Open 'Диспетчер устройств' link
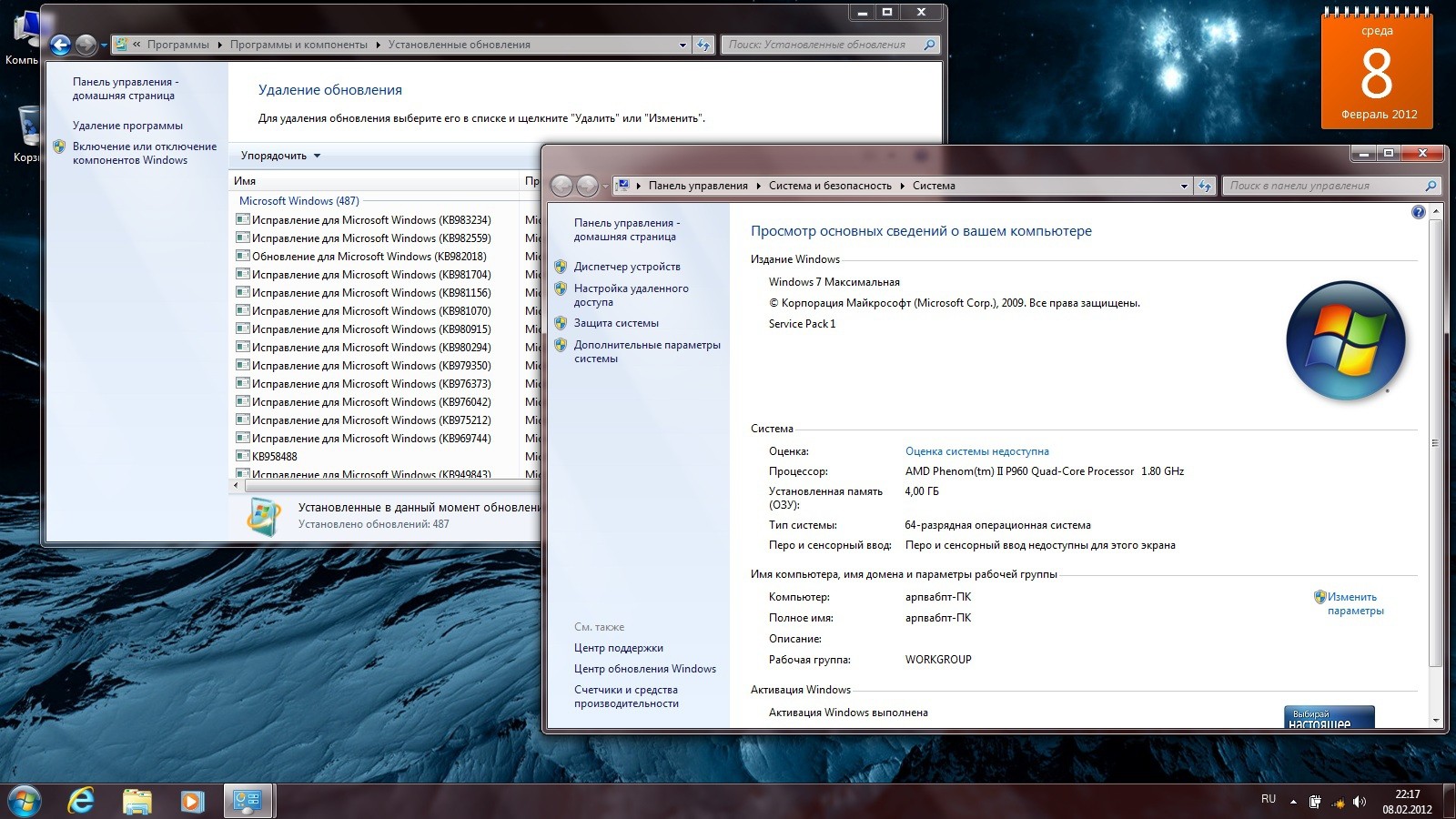 pyautogui.click(x=627, y=267)
